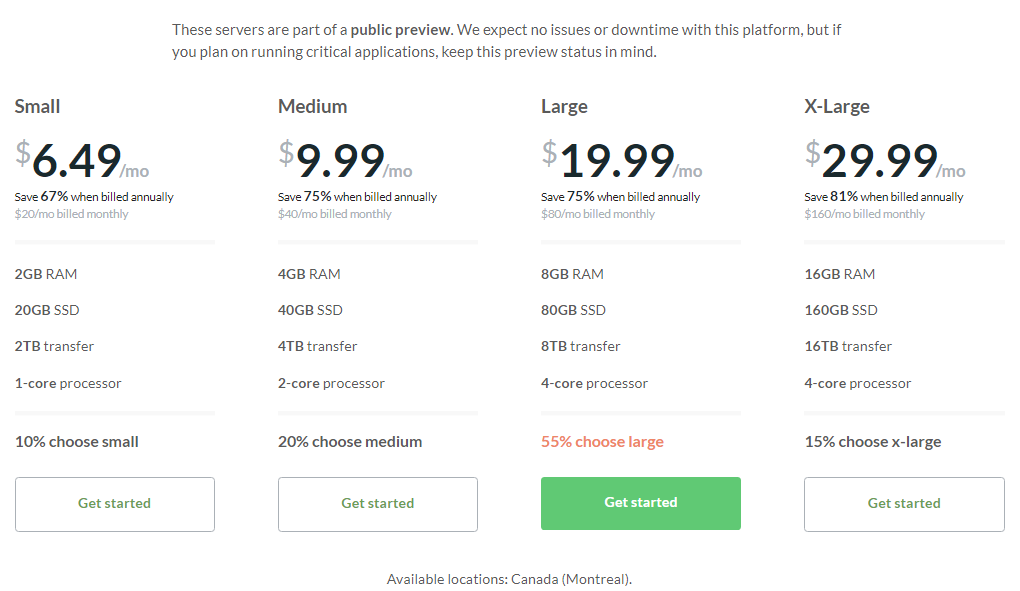Click 'Save 81% when billed annually' text
The width and height of the screenshot is (1020, 591).
tap(883, 196)
